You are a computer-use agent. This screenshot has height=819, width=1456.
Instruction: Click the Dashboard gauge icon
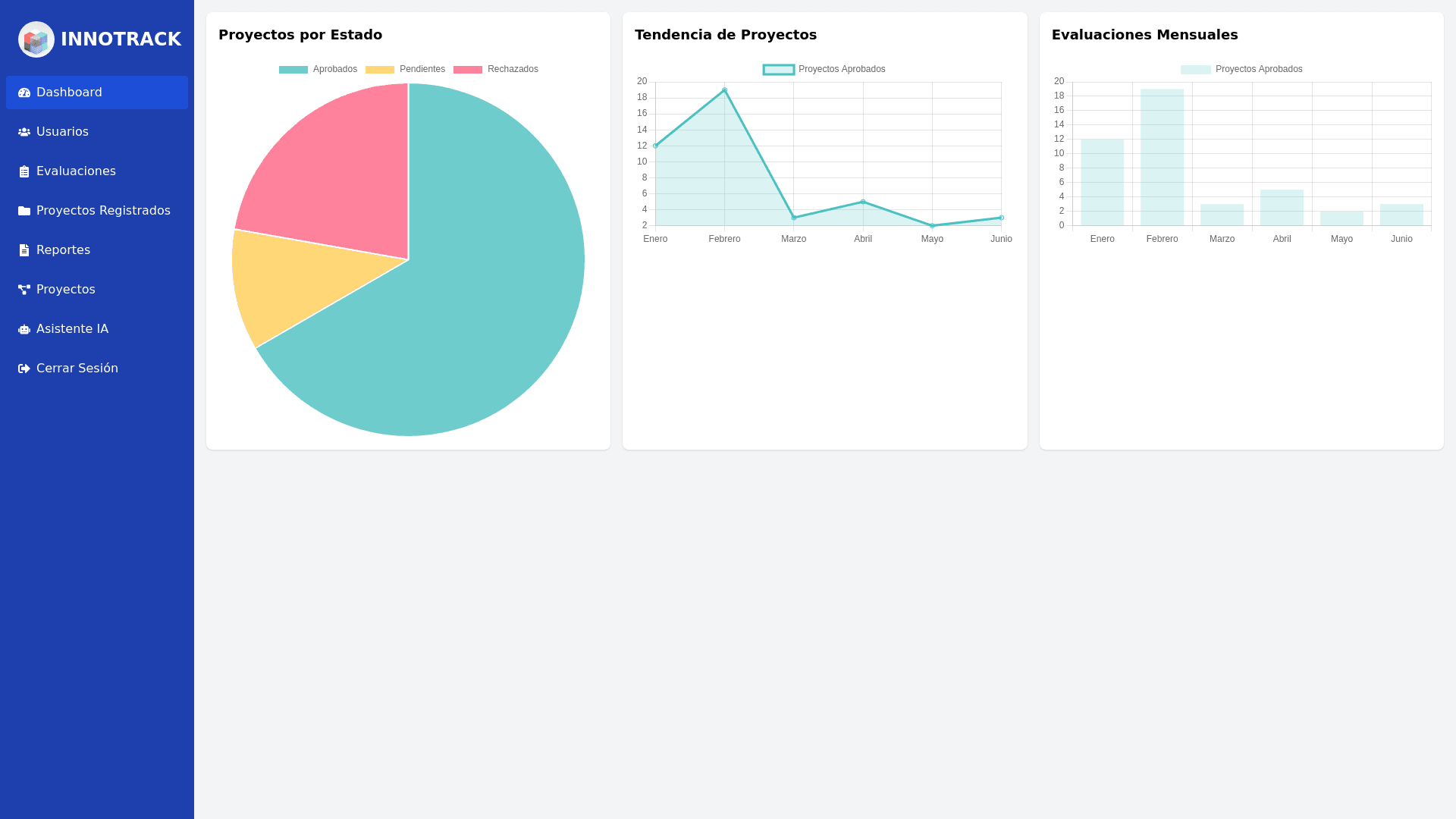point(24,93)
